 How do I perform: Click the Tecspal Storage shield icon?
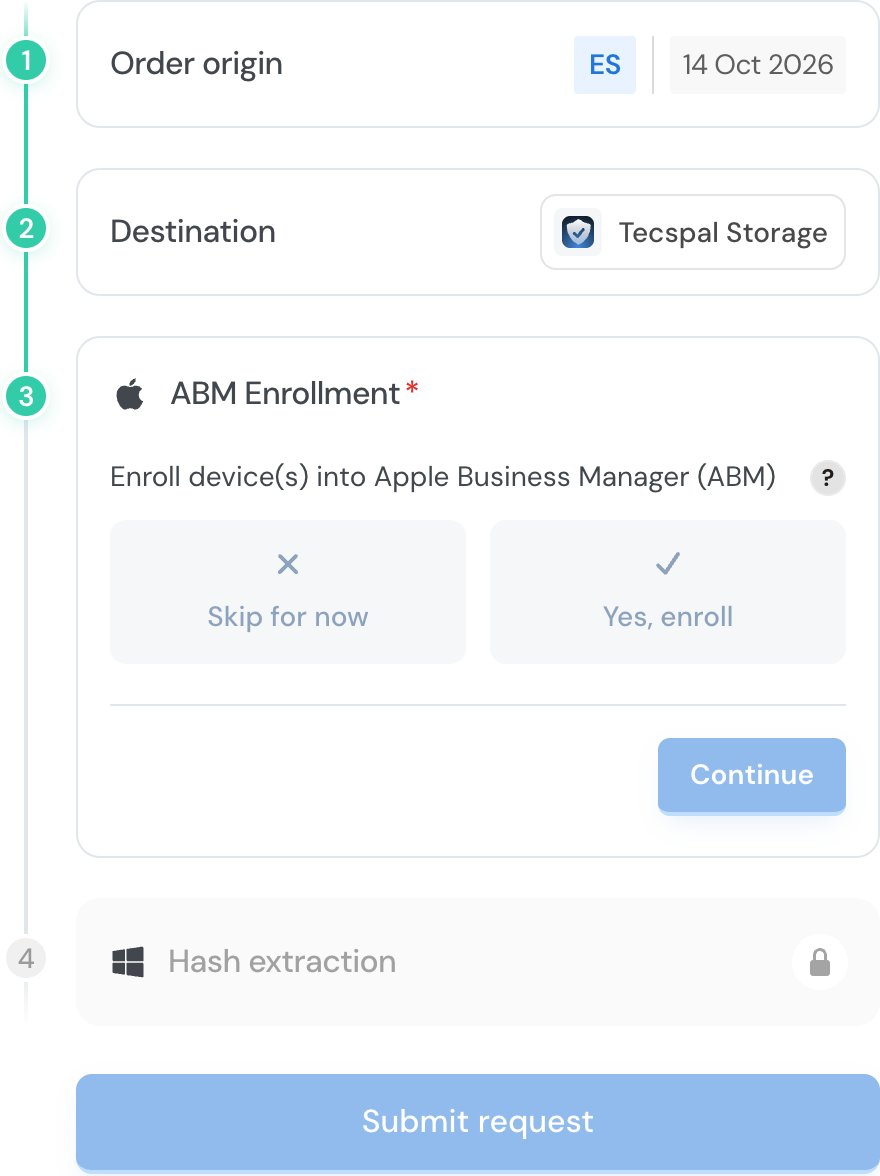[578, 232]
